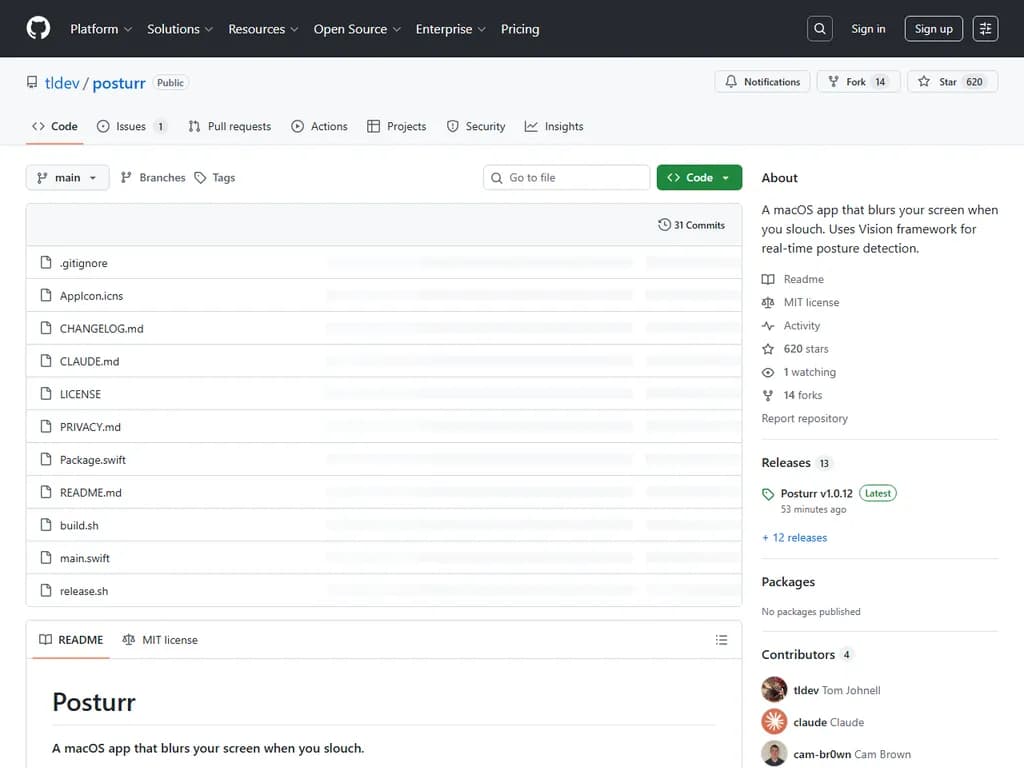Click the eye icon next to 1 watching
This screenshot has width=1024, height=768.
tap(769, 372)
